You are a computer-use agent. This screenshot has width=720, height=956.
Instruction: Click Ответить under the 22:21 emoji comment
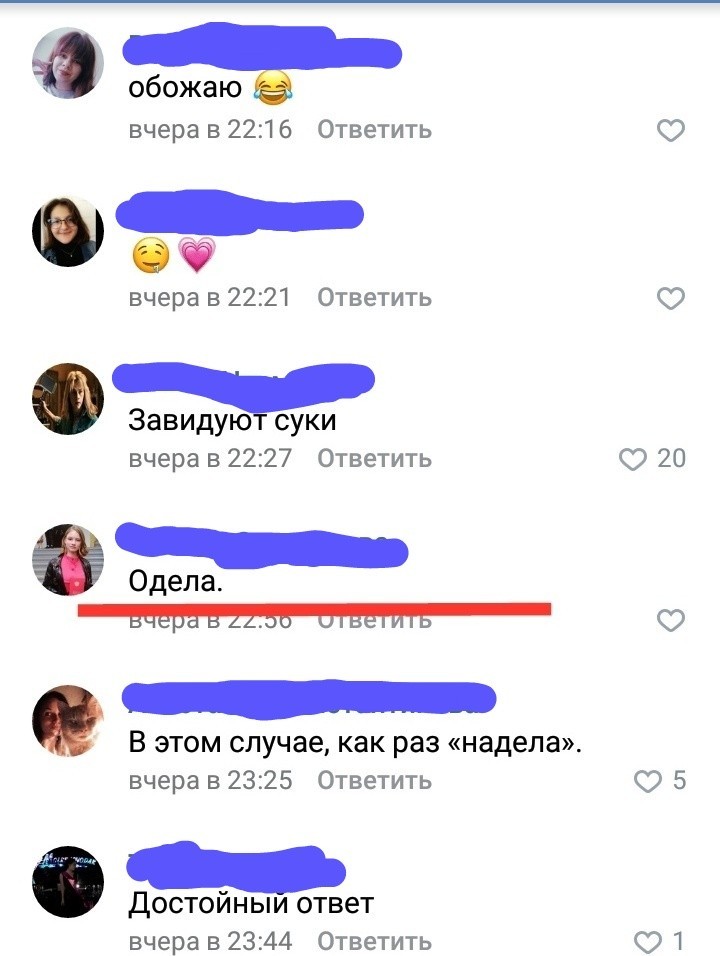(374, 298)
